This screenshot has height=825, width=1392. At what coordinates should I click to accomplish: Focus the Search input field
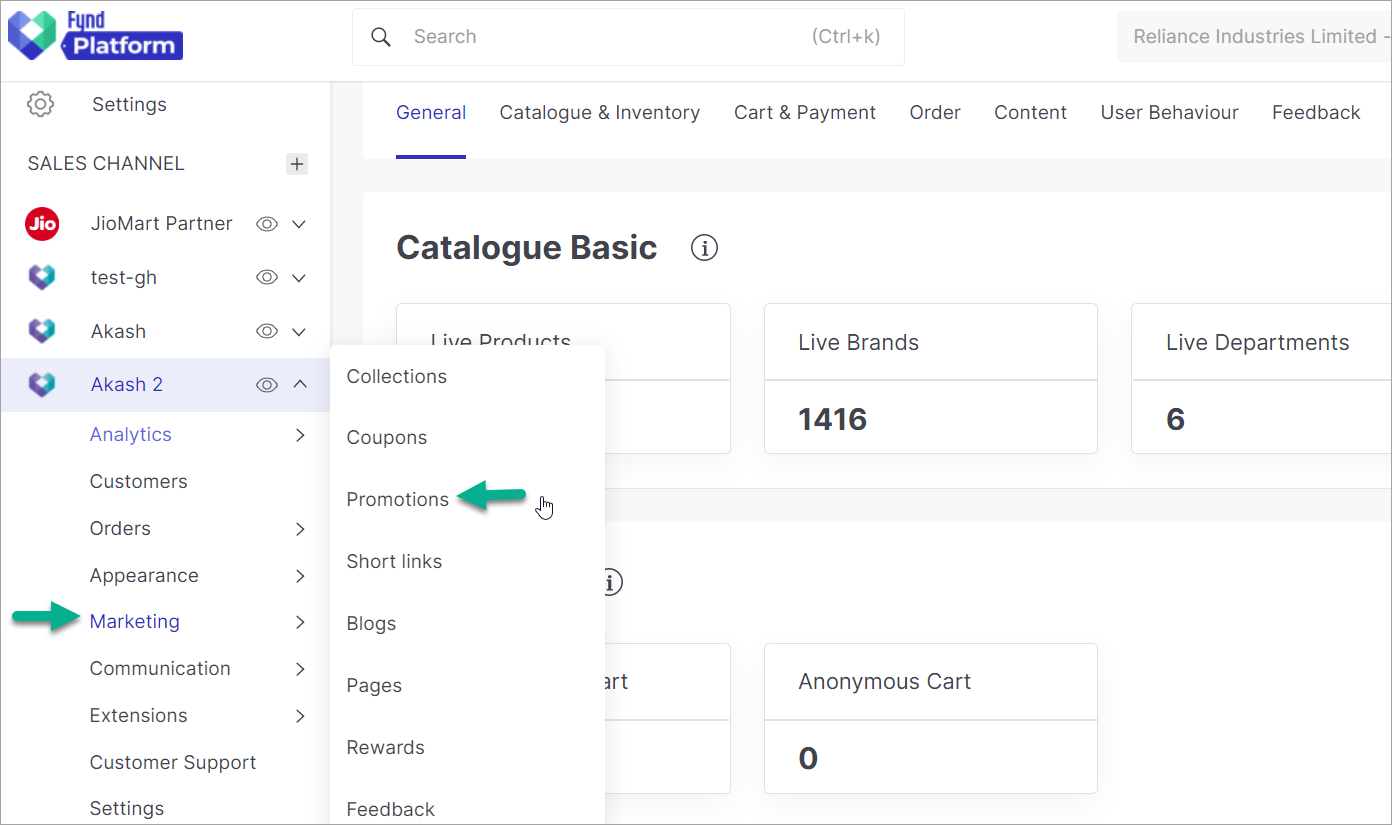[x=628, y=37]
